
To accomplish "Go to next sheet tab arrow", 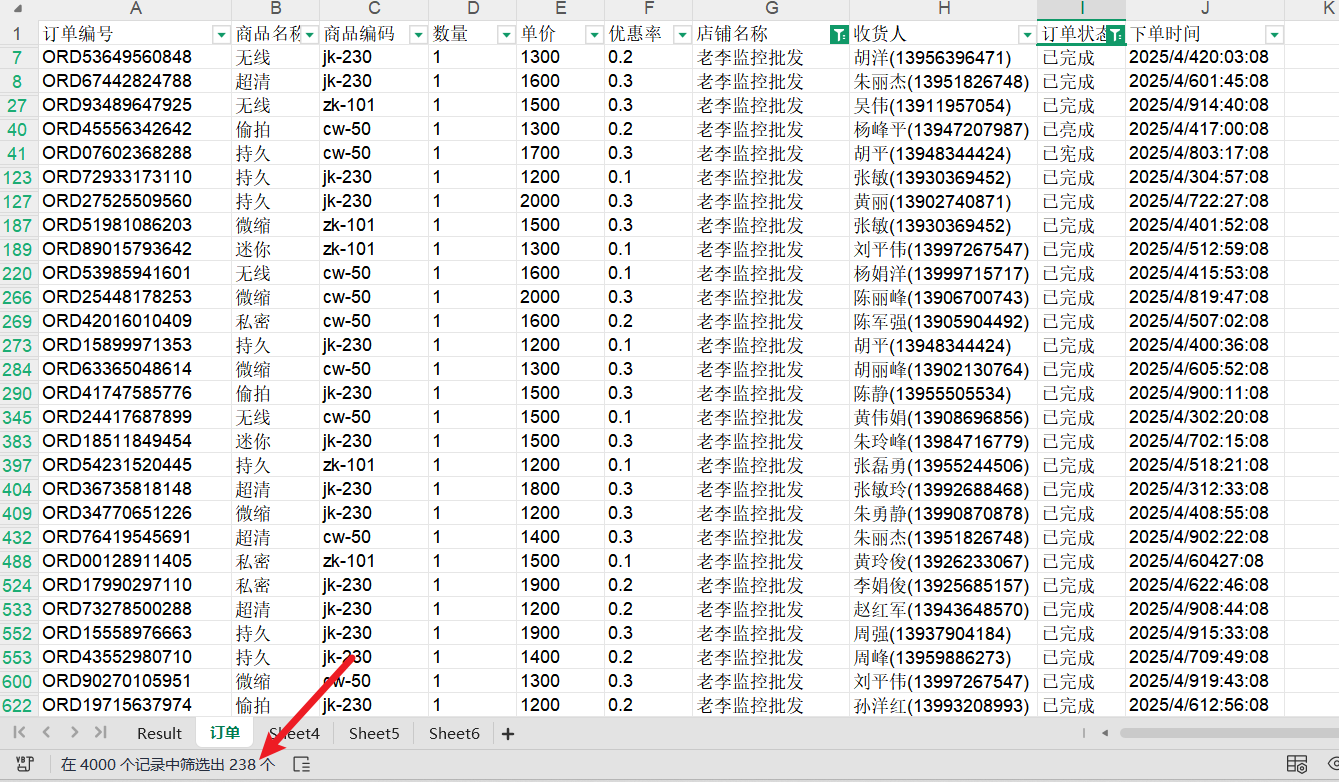I will (73, 734).
